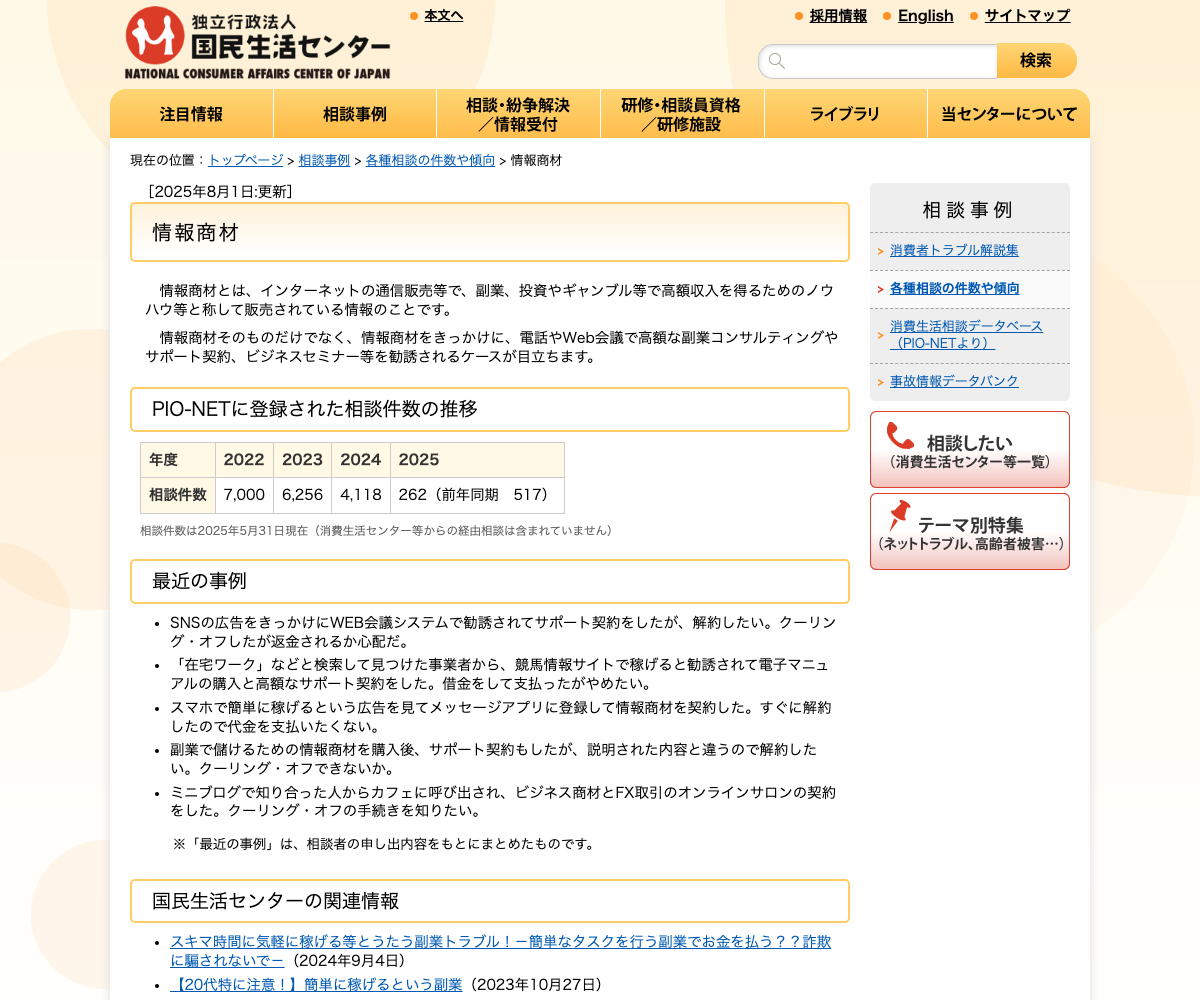This screenshot has height=1000, width=1200.
Task: Open 消費者トラブル解説集 in sidebar
Action: point(954,251)
